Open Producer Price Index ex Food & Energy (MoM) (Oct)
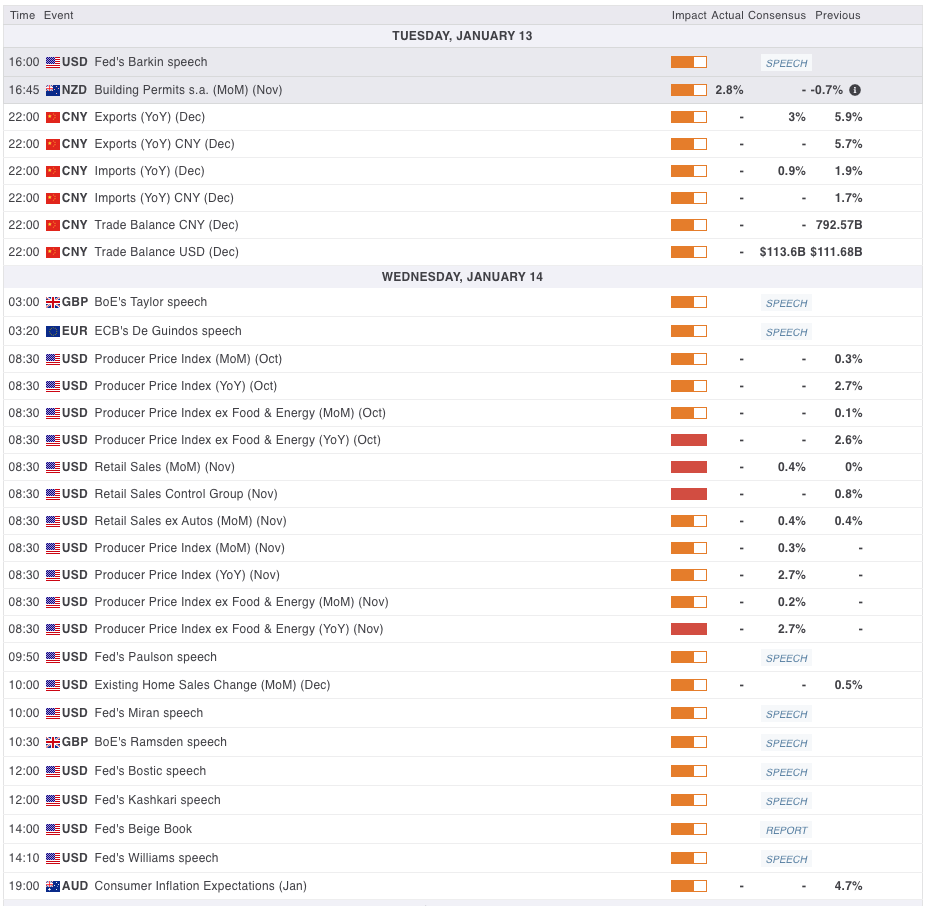Image resolution: width=941 pixels, height=906 pixels. point(240,413)
